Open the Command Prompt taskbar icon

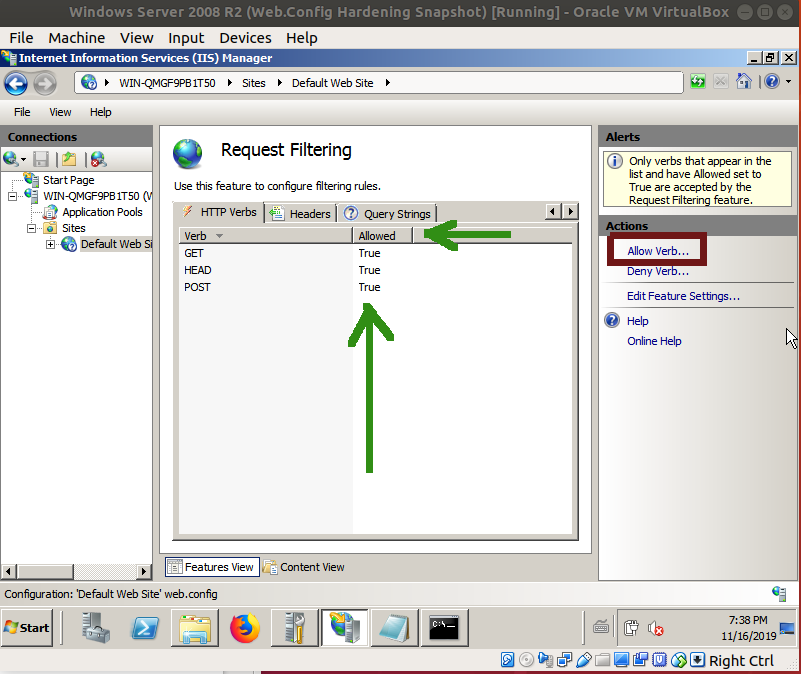tap(444, 628)
